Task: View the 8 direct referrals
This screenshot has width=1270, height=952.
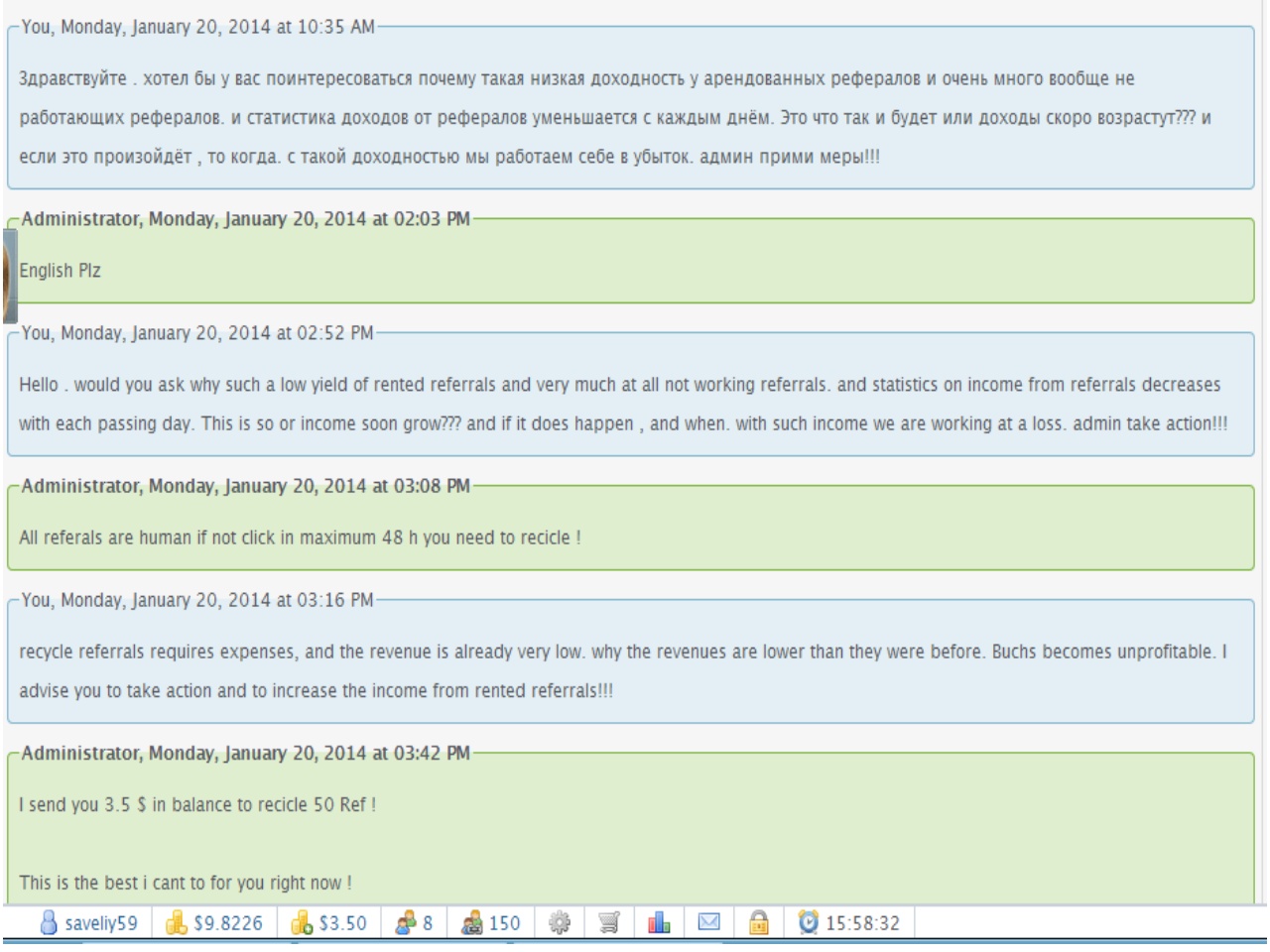Action: coord(406,923)
